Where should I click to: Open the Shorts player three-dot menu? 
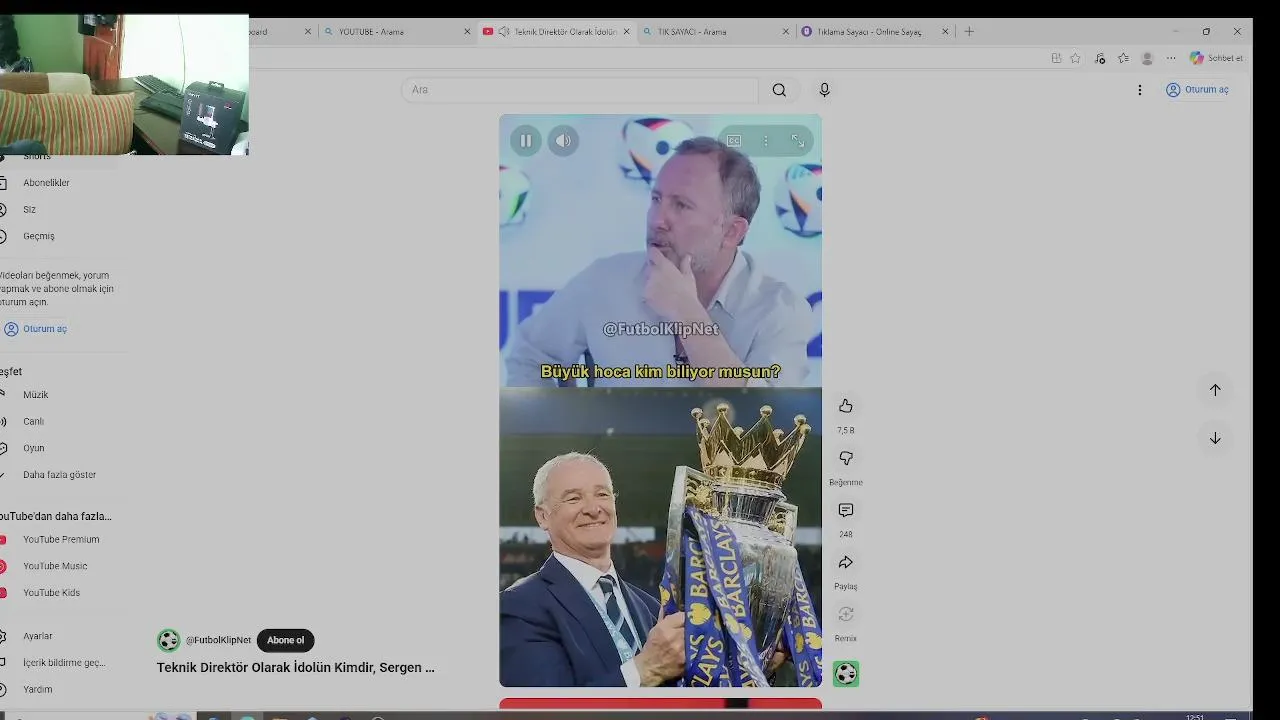(766, 141)
